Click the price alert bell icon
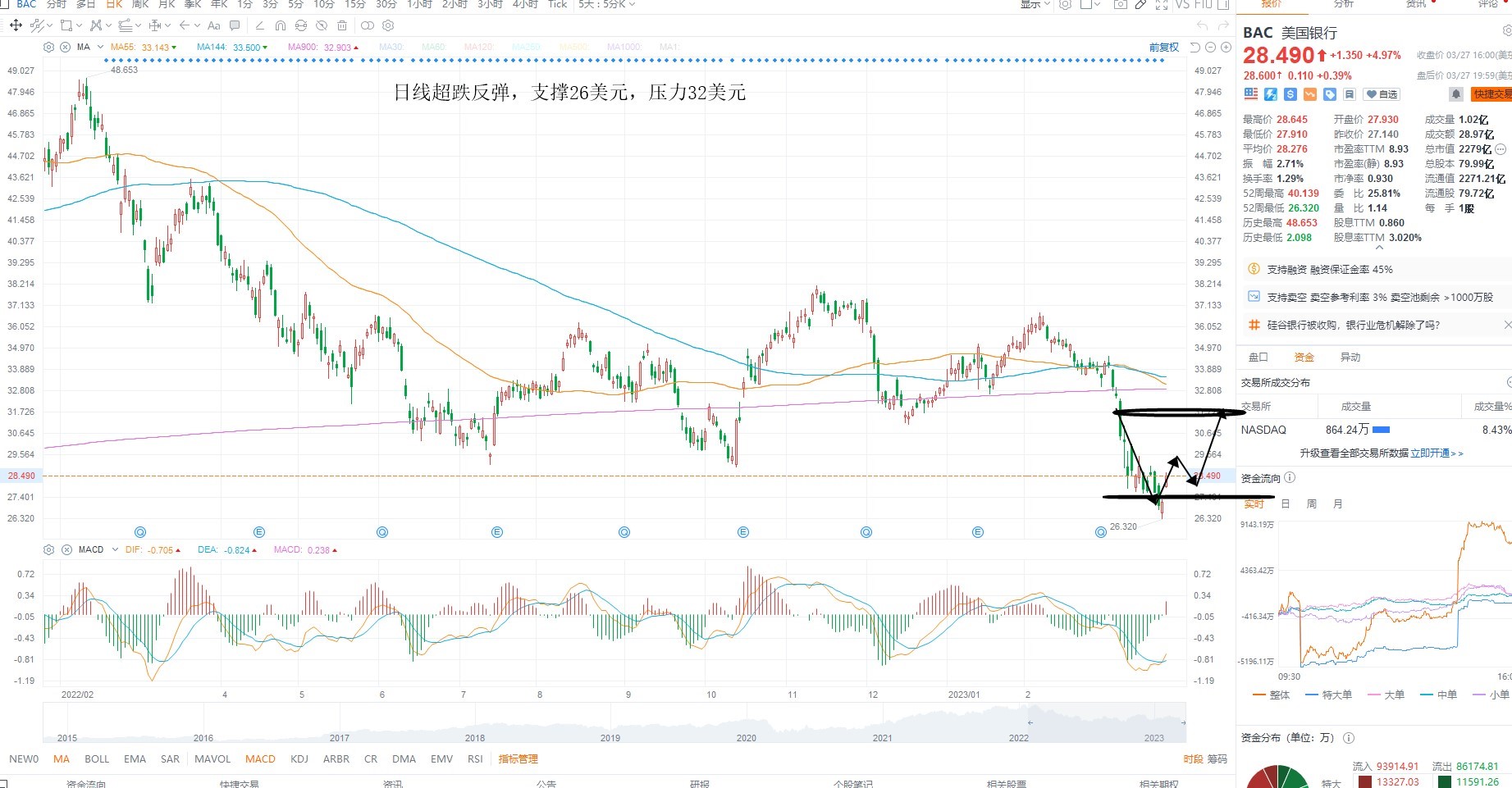 pyautogui.click(x=1456, y=94)
